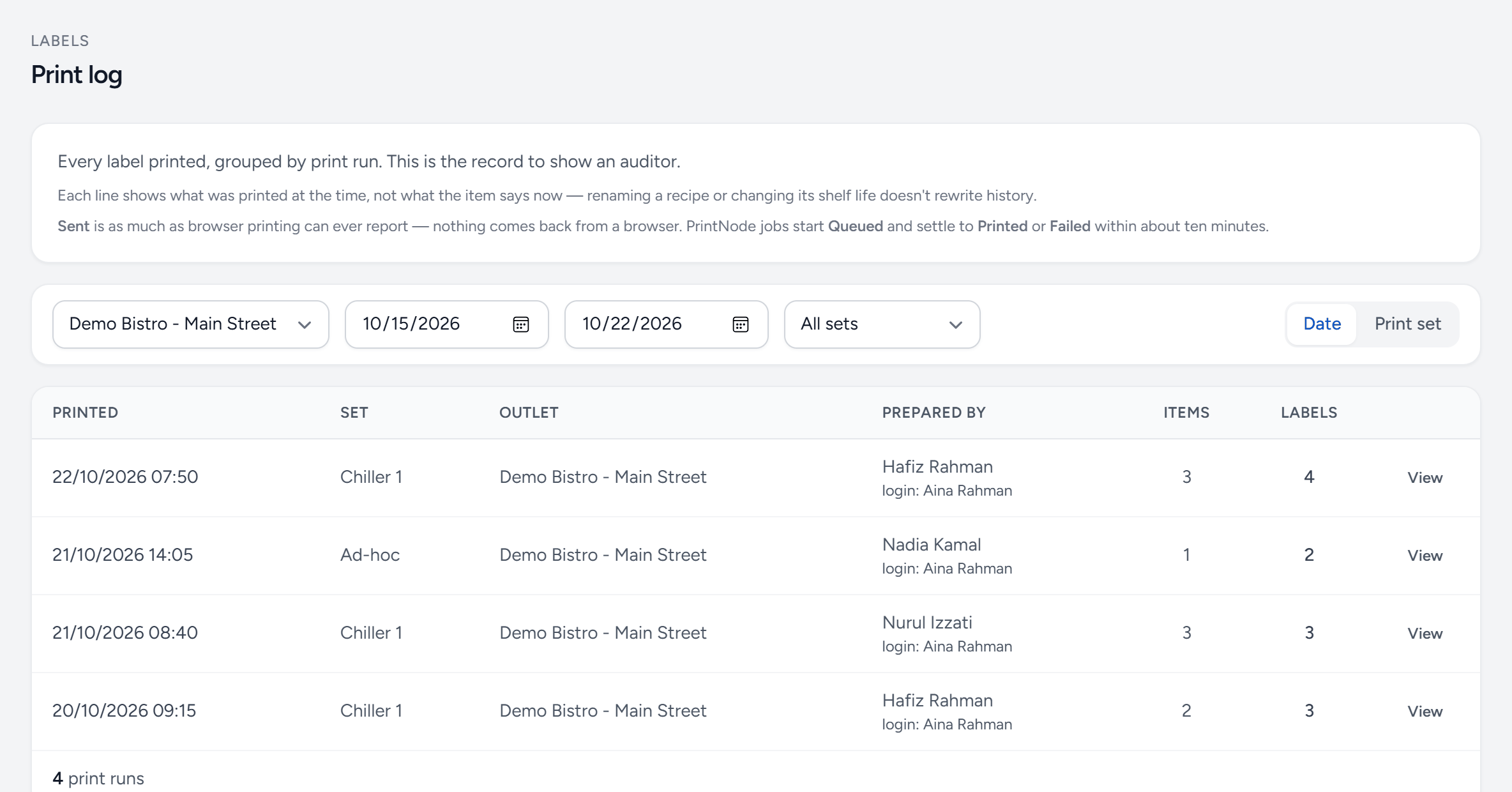The width and height of the screenshot is (1512, 792).
Task: Click the PRINTED column header
Action: click(x=85, y=413)
